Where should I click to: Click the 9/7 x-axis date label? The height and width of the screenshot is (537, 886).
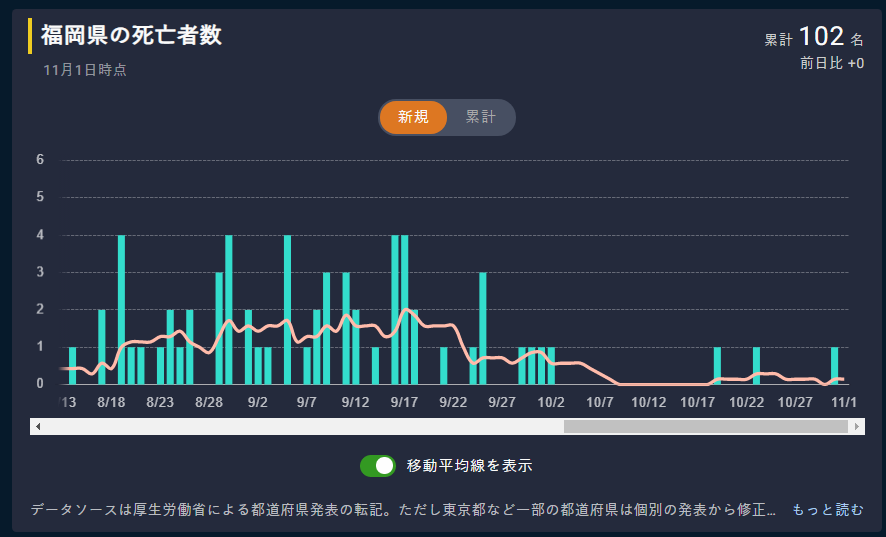[x=306, y=402]
